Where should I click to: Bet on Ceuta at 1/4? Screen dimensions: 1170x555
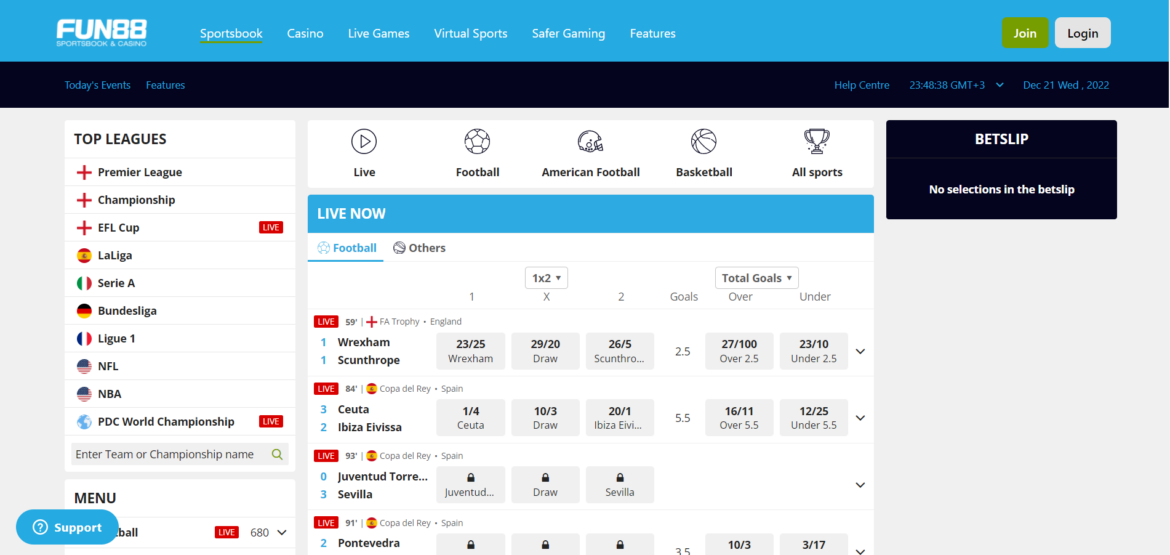click(x=471, y=418)
